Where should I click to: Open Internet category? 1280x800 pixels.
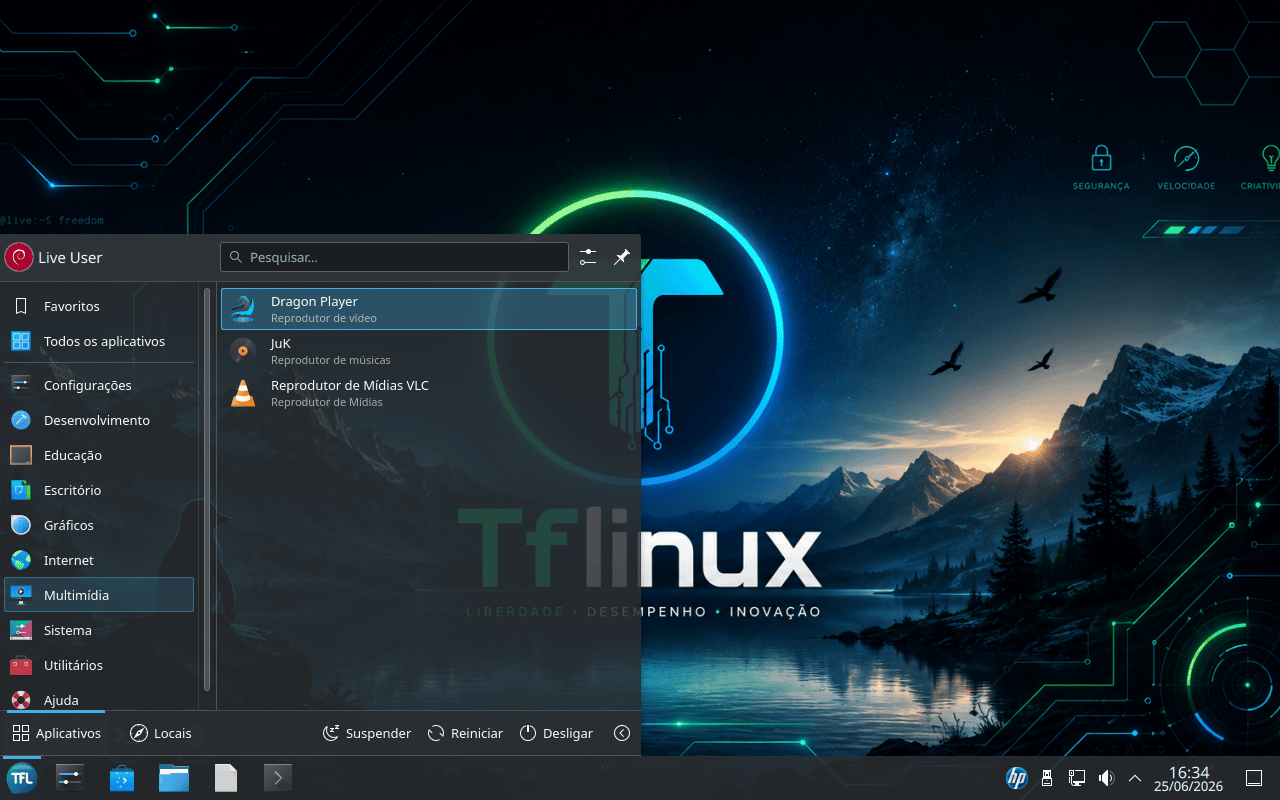99,560
